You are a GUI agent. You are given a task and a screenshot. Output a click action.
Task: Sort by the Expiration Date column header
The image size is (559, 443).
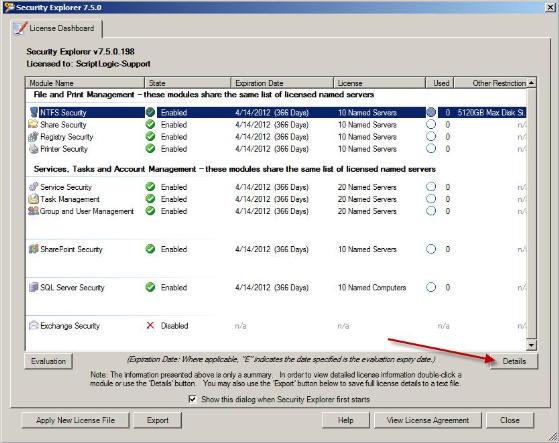[282, 83]
